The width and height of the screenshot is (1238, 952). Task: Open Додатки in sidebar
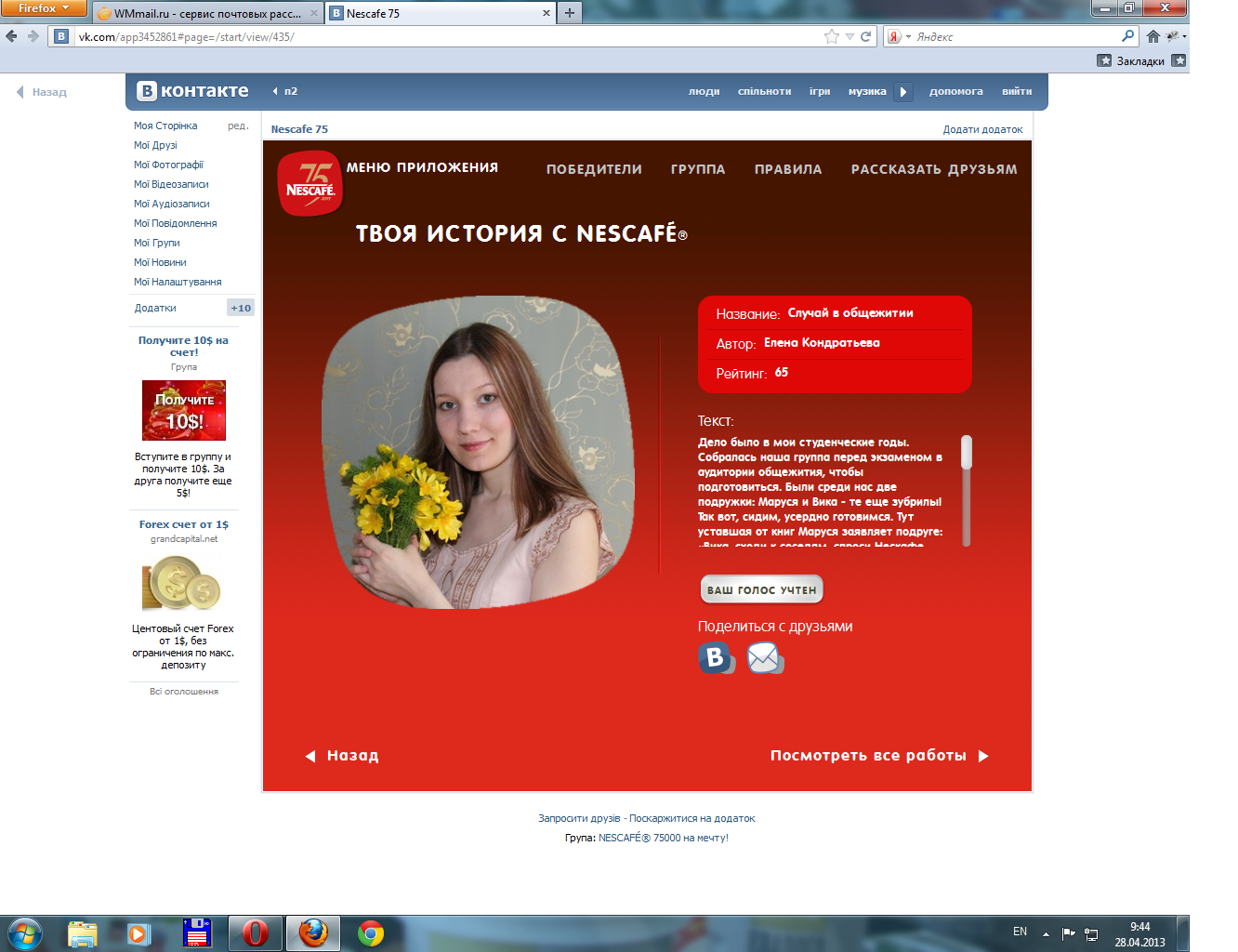[x=155, y=308]
